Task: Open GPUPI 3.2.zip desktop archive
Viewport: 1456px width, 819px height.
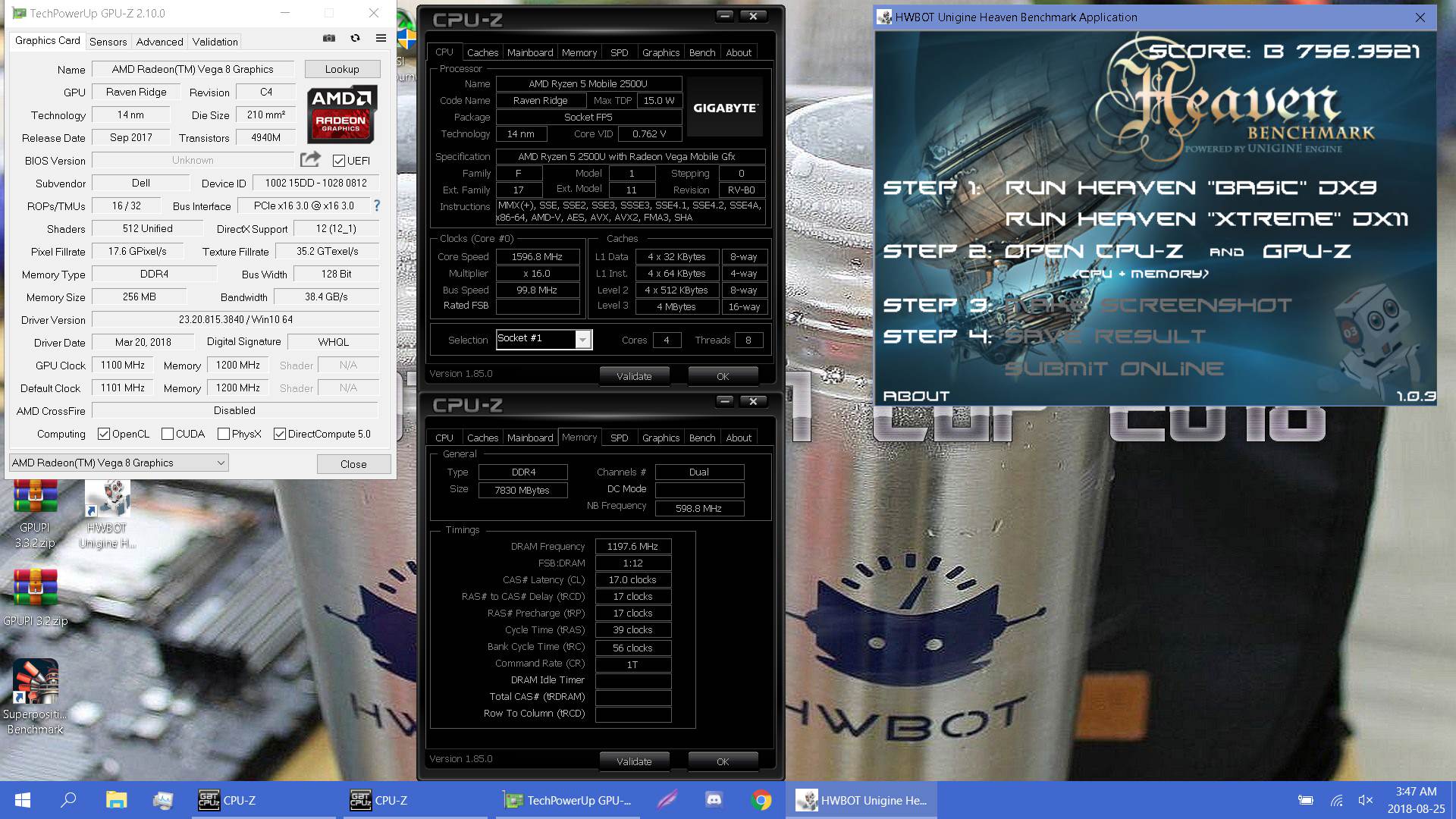Action: (x=35, y=598)
